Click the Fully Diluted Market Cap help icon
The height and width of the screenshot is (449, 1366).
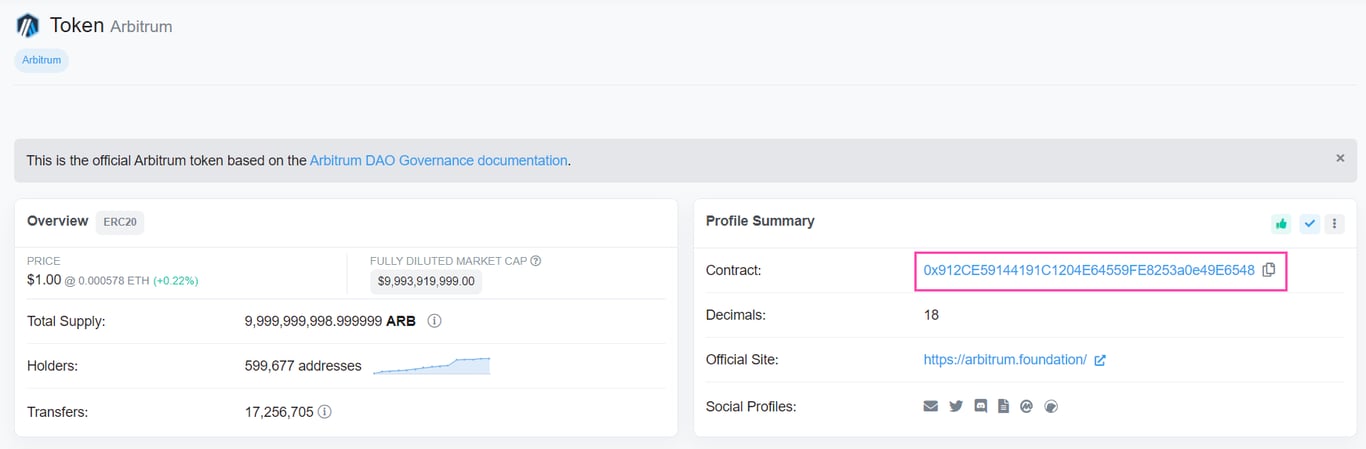pyautogui.click(x=536, y=261)
